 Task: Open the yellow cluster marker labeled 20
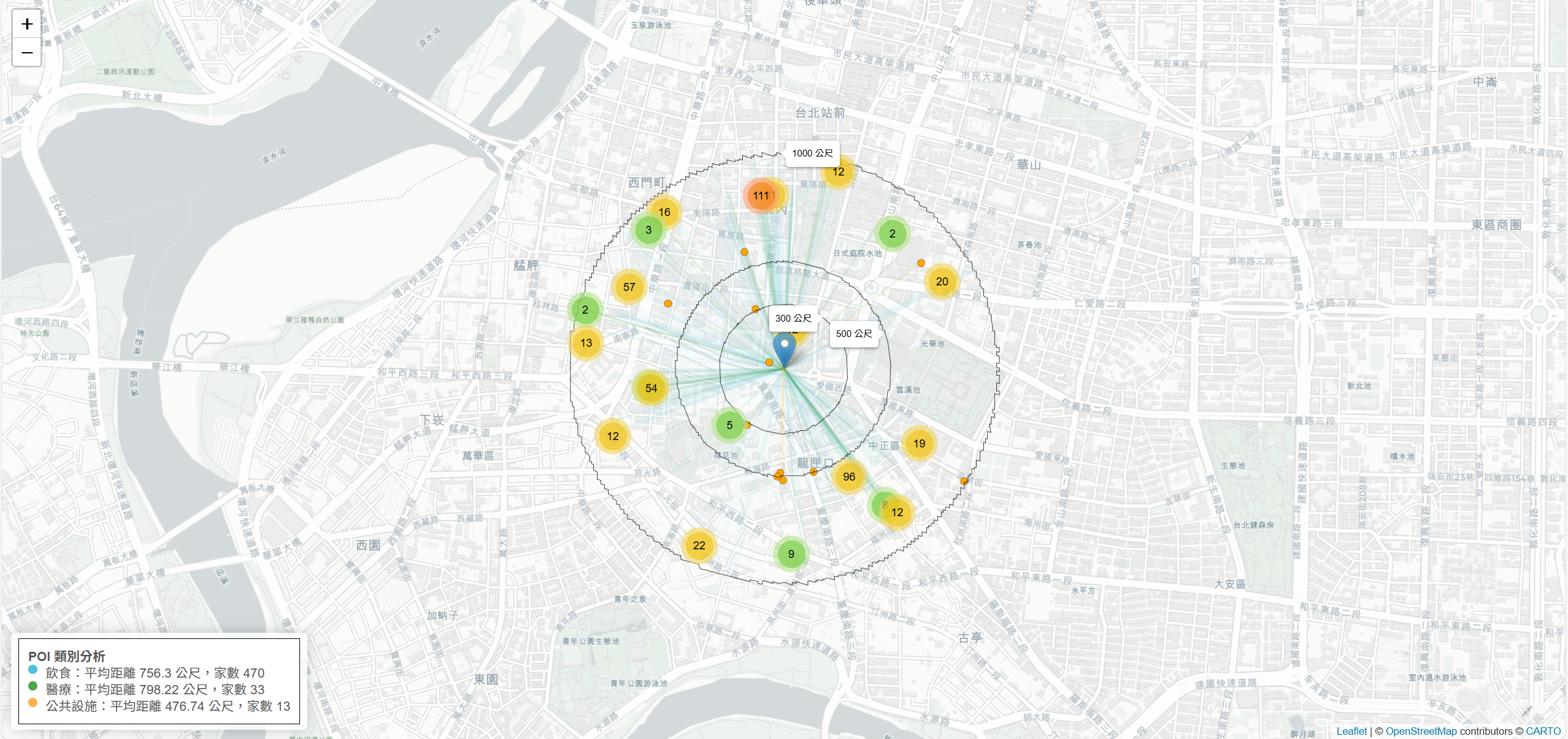[942, 282]
